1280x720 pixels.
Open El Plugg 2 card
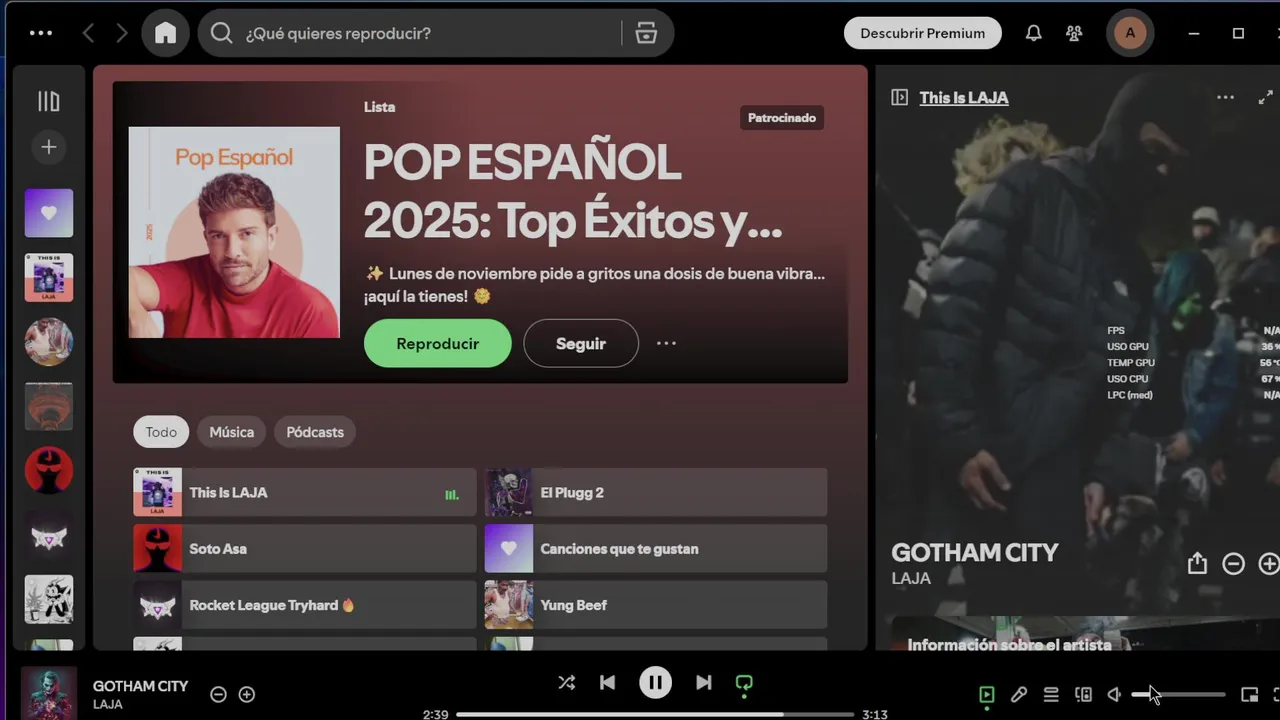(x=656, y=492)
